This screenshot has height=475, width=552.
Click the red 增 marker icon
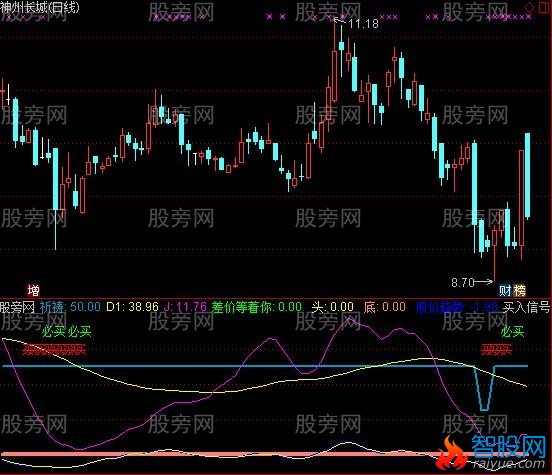pyautogui.click(x=34, y=290)
